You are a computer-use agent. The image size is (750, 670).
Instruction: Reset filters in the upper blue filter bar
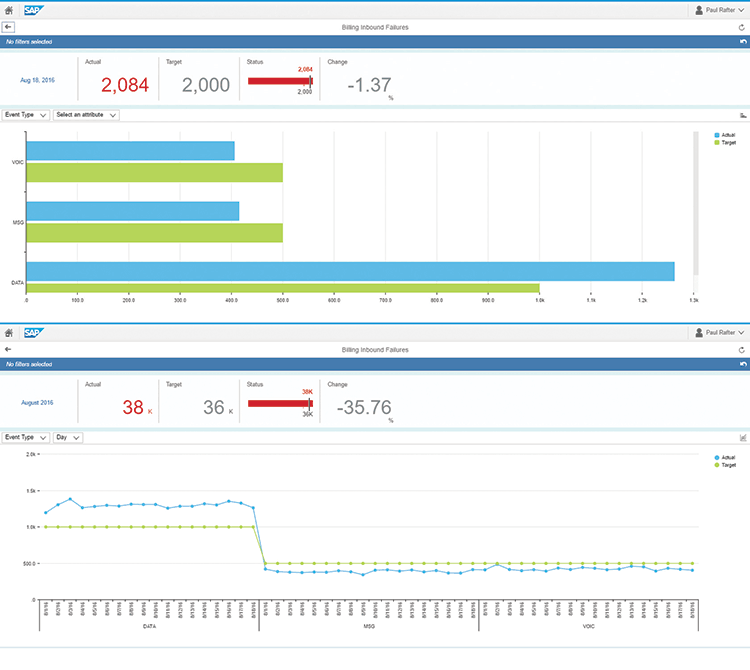pos(741,42)
